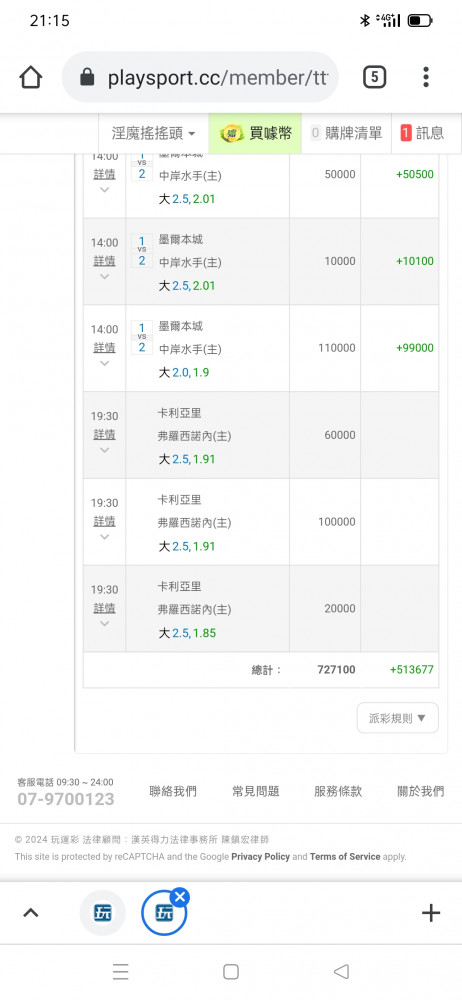Open the 聯絡我們 footer link
This screenshot has width=462, height=1000.
coord(173,791)
